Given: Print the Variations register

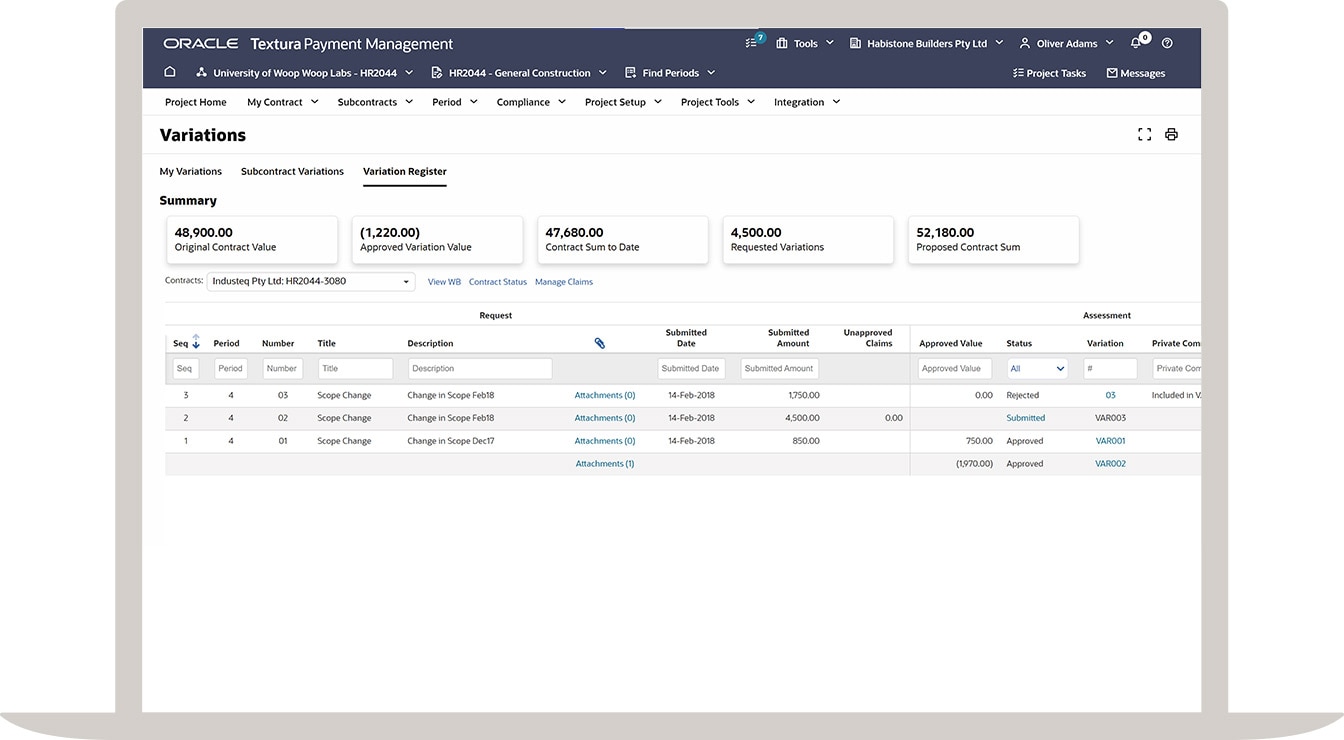Looking at the screenshot, I should pos(1171,133).
